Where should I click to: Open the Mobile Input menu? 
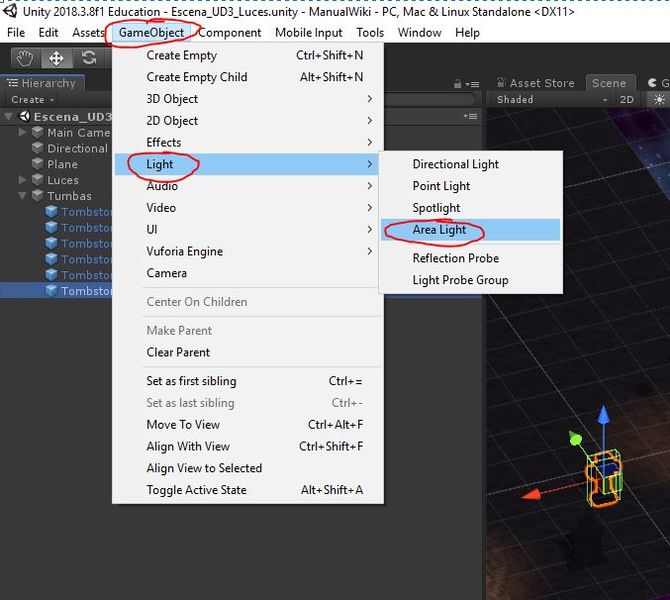309,32
